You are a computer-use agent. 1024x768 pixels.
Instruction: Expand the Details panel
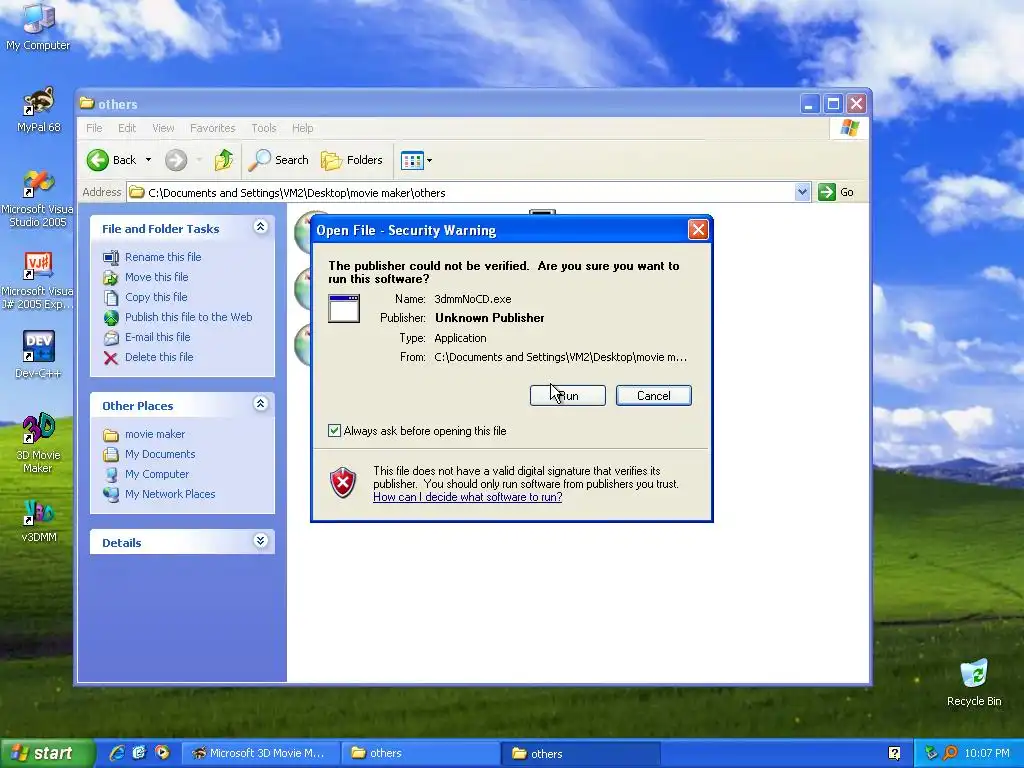click(261, 541)
